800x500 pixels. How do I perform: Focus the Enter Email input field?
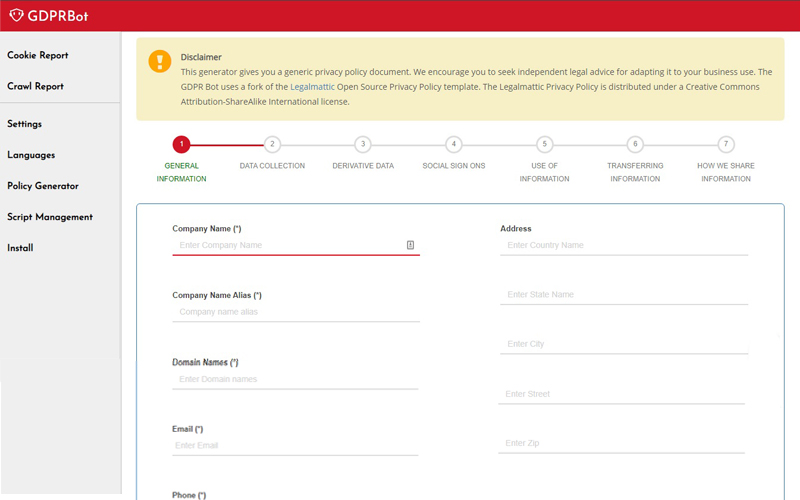[295, 445]
